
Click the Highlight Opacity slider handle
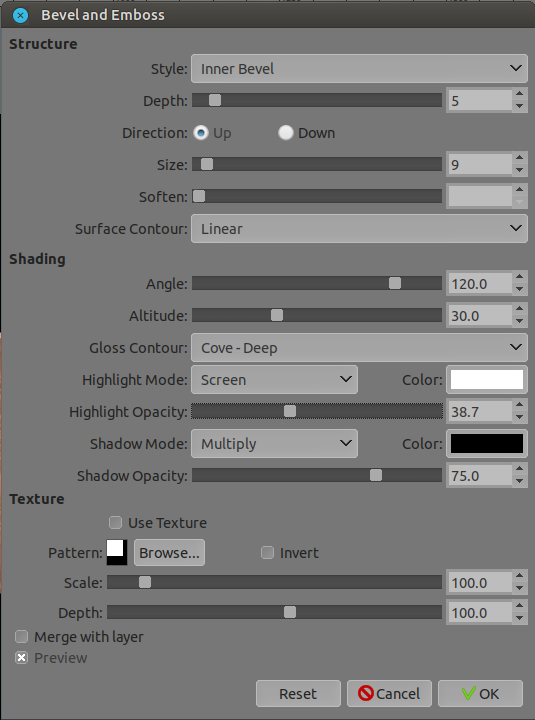290,411
